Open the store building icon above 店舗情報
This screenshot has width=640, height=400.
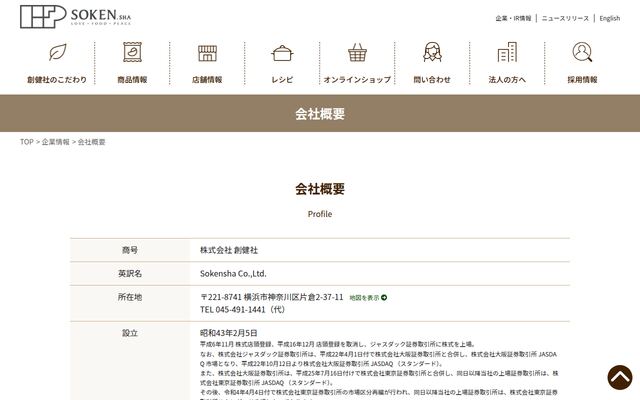tap(207, 53)
